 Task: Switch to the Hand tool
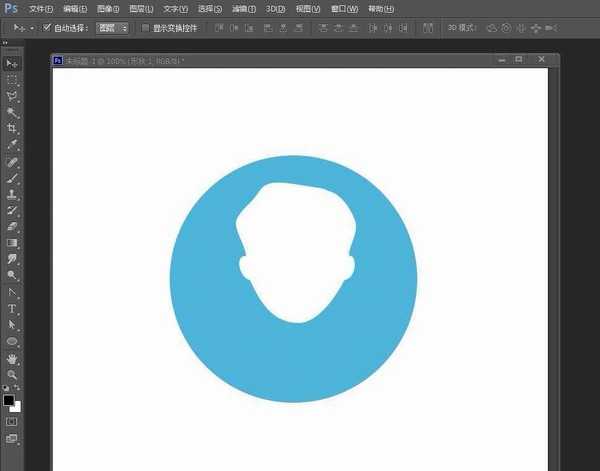click(12, 357)
